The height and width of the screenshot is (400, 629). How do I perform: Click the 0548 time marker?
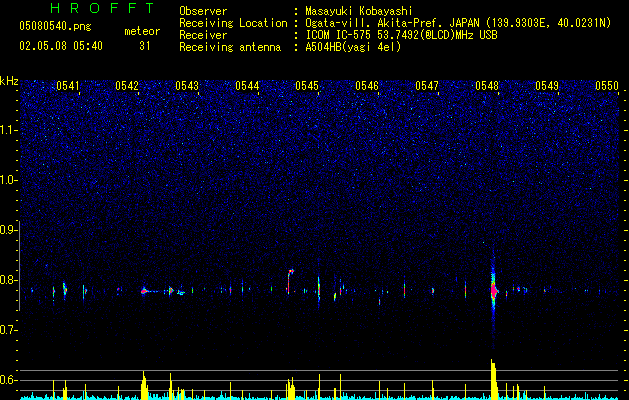(x=487, y=86)
